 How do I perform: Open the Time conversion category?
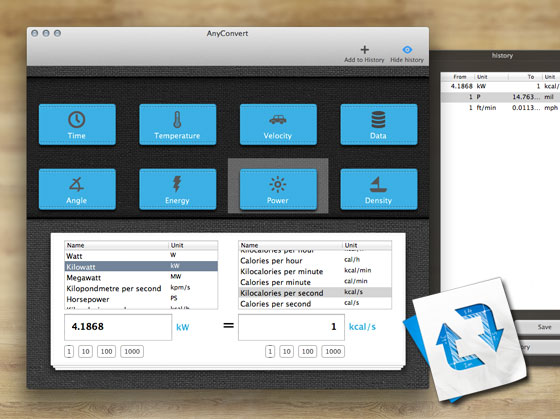(77, 124)
